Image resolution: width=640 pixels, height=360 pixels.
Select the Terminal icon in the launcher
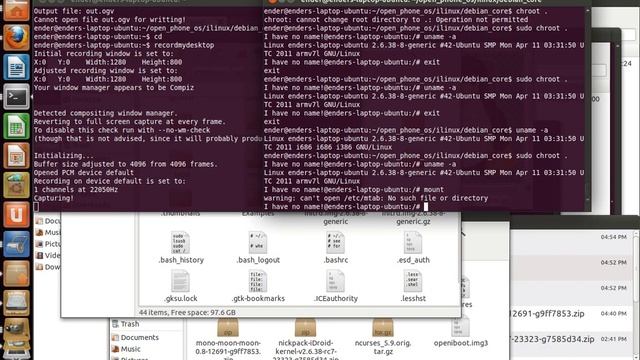(x=16, y=97)
